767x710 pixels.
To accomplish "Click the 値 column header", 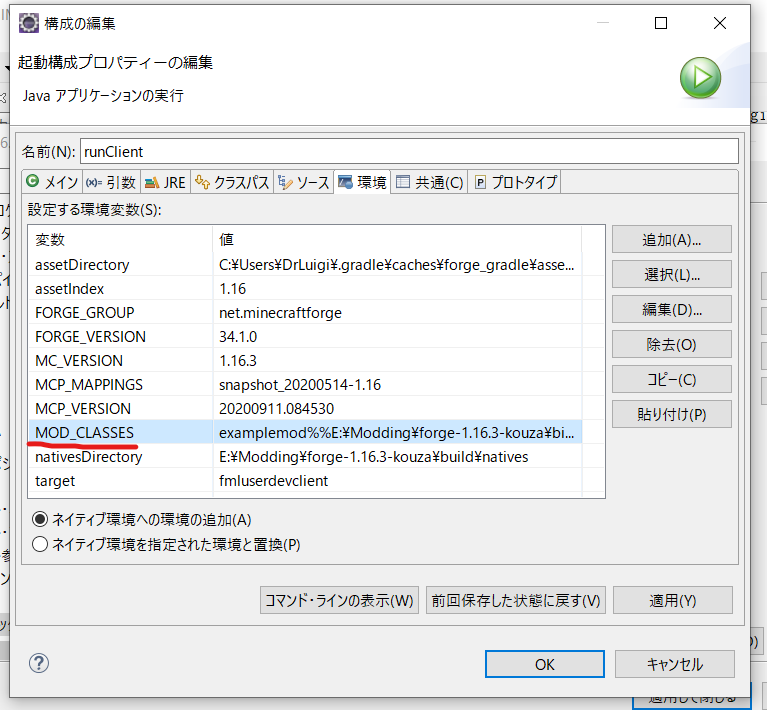I will [397, 239].
